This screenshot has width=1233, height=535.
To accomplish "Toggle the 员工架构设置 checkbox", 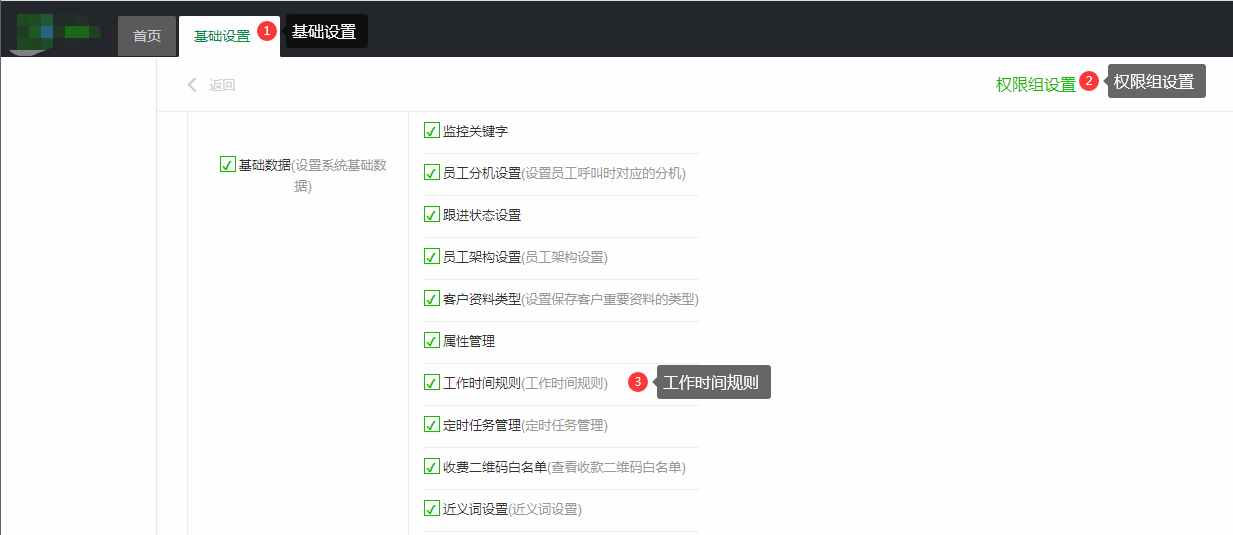I will point(432,257).
